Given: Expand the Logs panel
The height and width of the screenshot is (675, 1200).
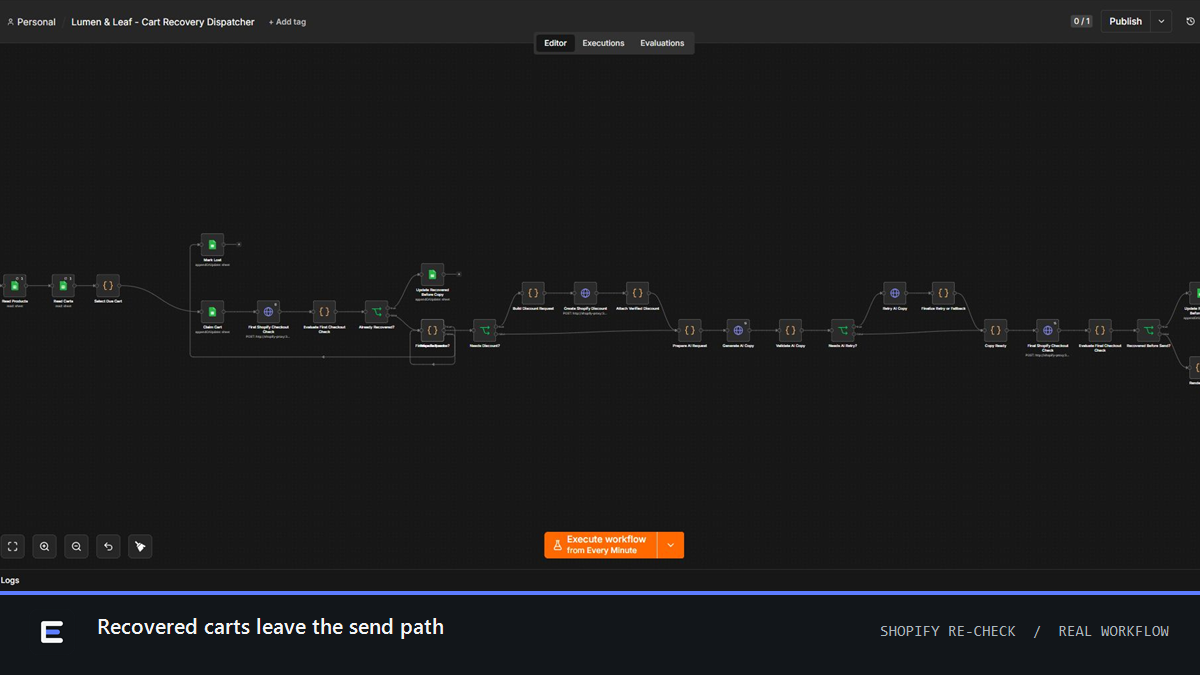Looking at the screenshot, I should click(x=10, y=580).
